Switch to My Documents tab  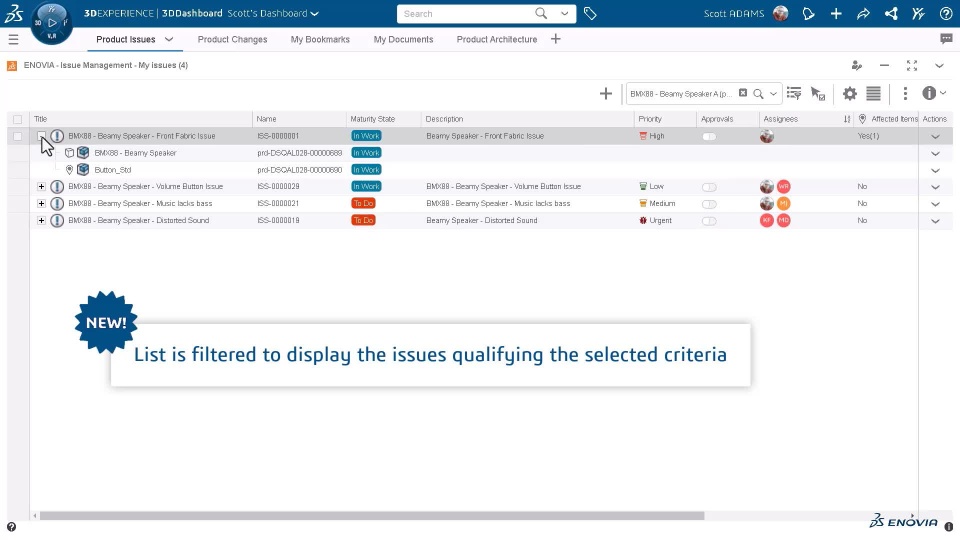click(403, 39)
